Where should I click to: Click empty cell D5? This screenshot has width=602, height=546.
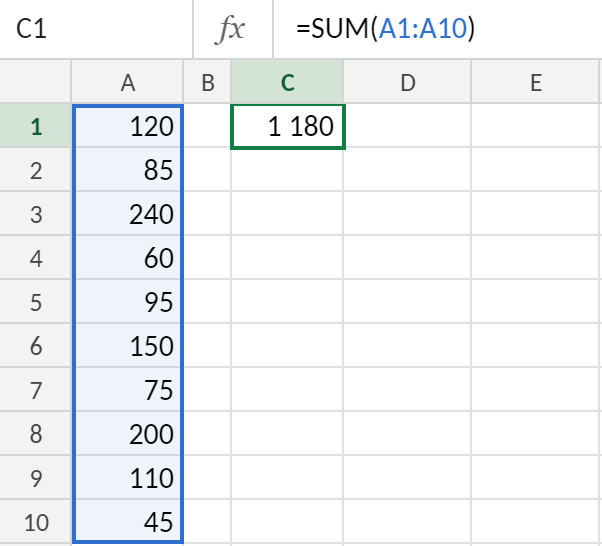(407, 301)
